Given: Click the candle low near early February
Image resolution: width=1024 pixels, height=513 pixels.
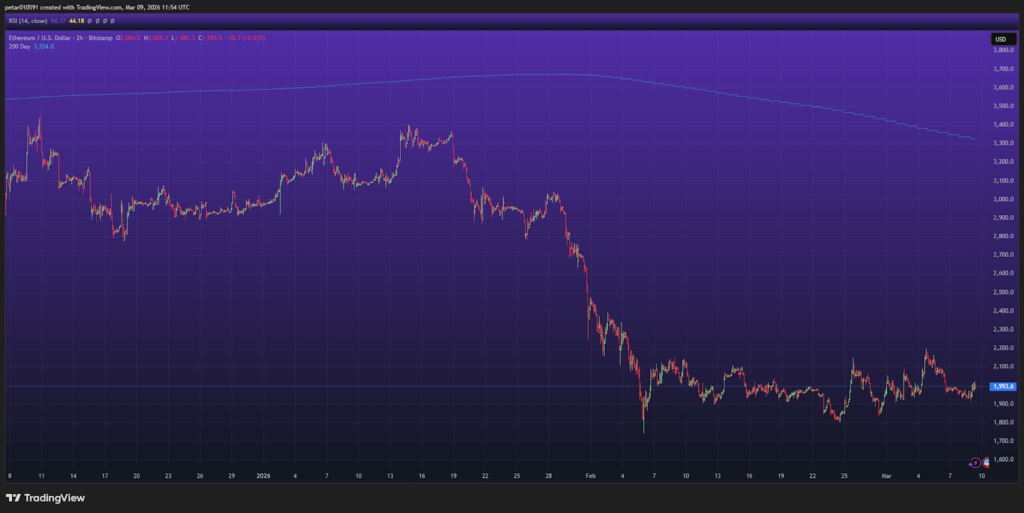Looking at the screenshot, I should pyautogui.click(x=643, y=431).
